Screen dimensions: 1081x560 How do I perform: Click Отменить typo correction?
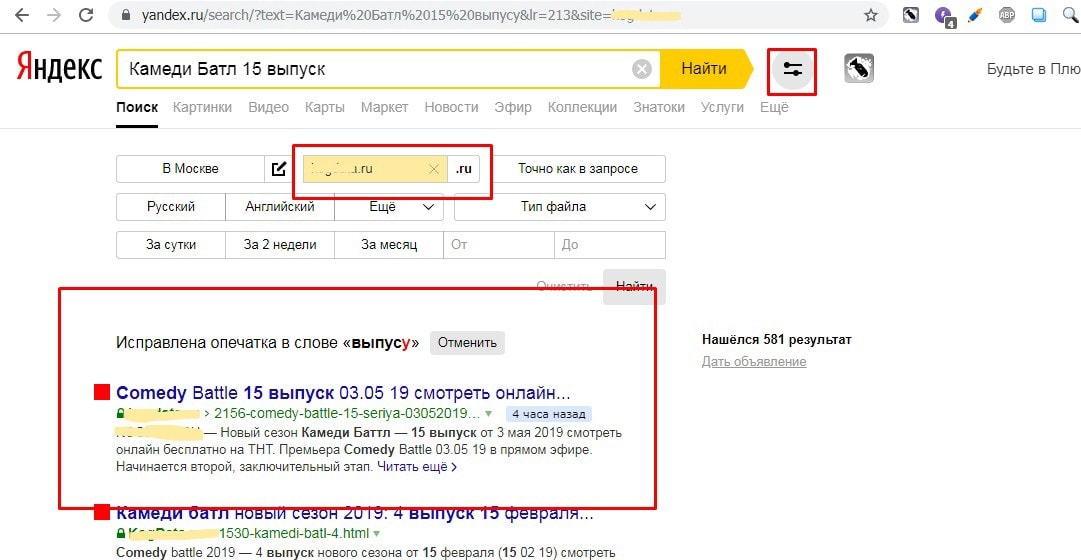(x=467, y=343)
